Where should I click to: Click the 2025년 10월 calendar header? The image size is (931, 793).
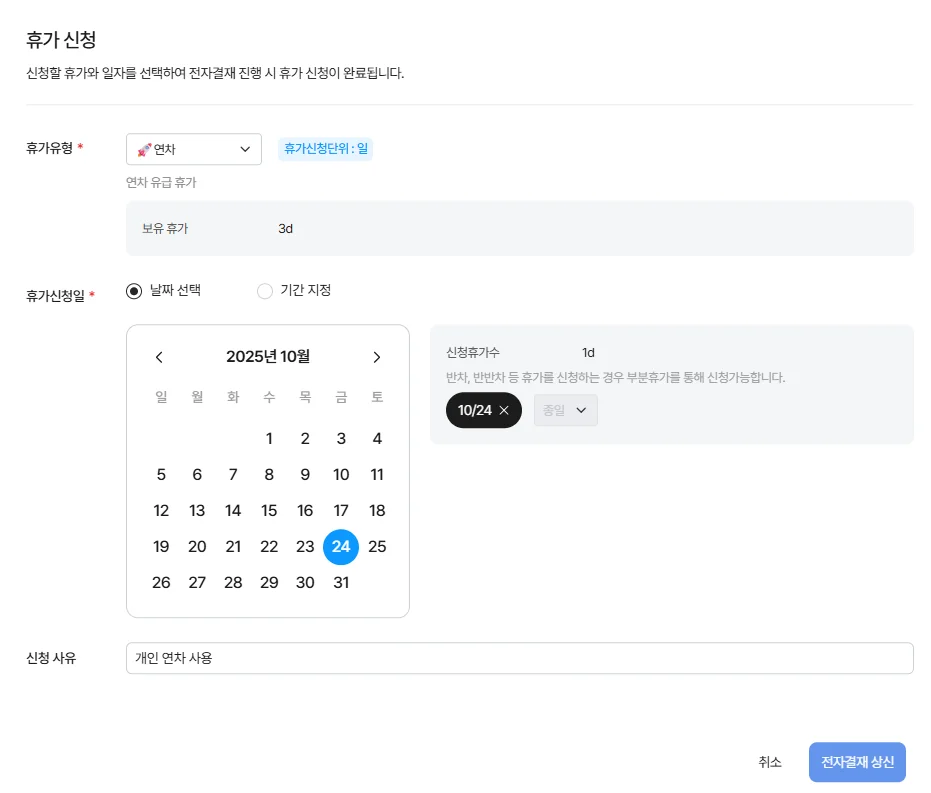tap(268, 357)
